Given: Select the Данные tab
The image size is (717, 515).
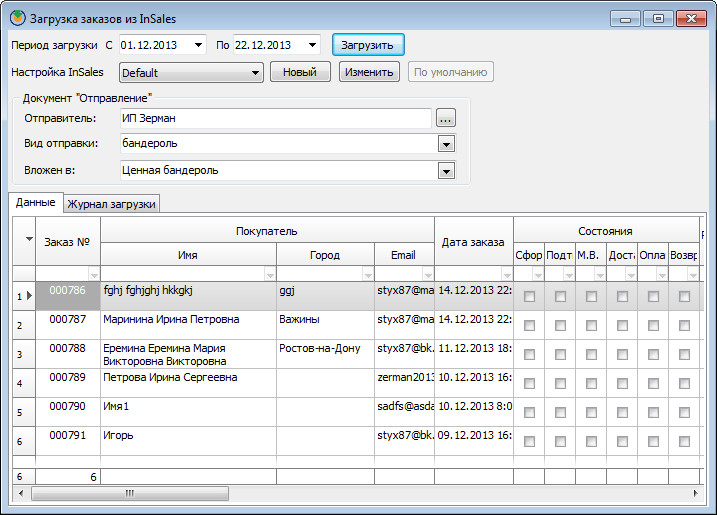Looking at the screenshot, I should click(35, 203).
